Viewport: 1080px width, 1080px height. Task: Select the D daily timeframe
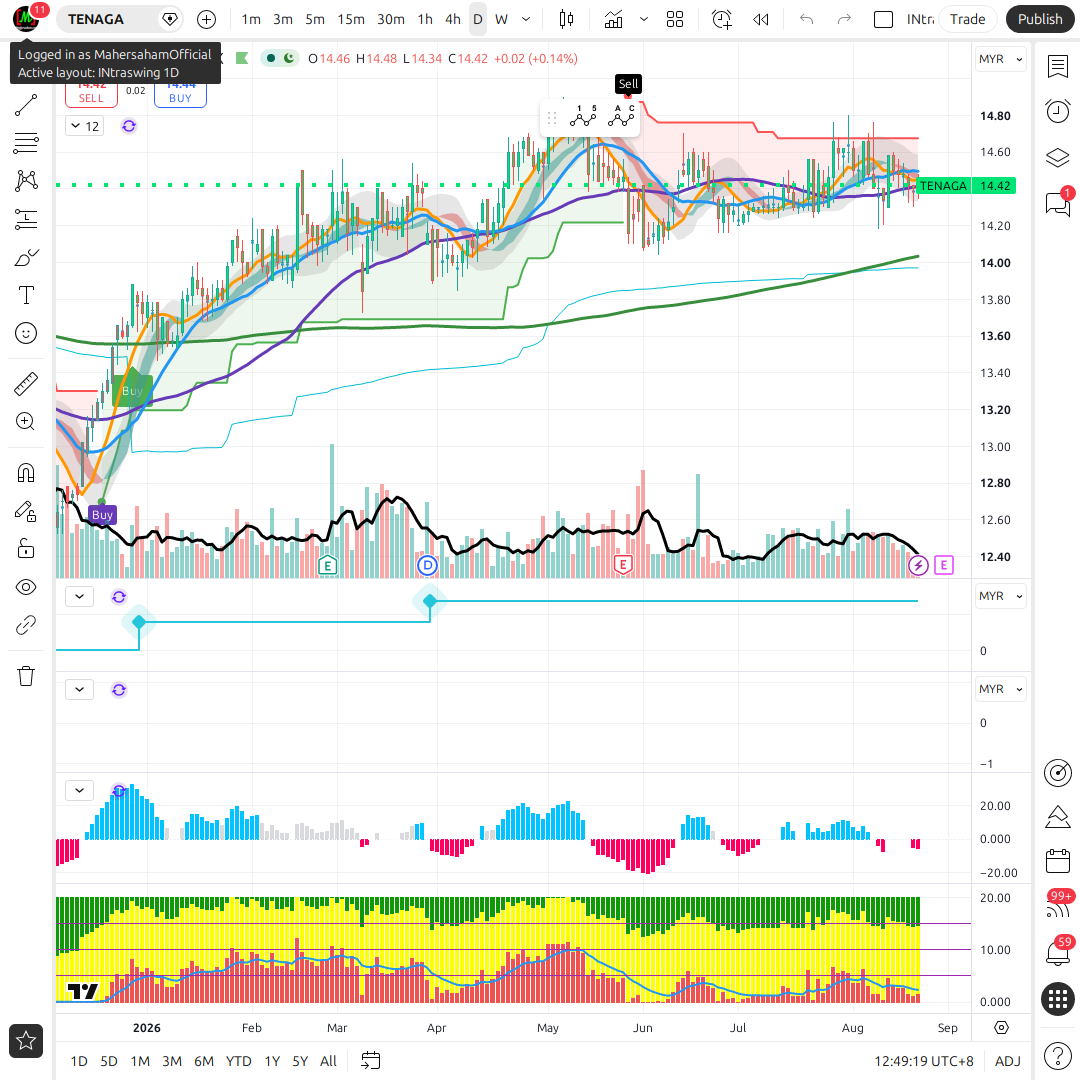point(478,19)
